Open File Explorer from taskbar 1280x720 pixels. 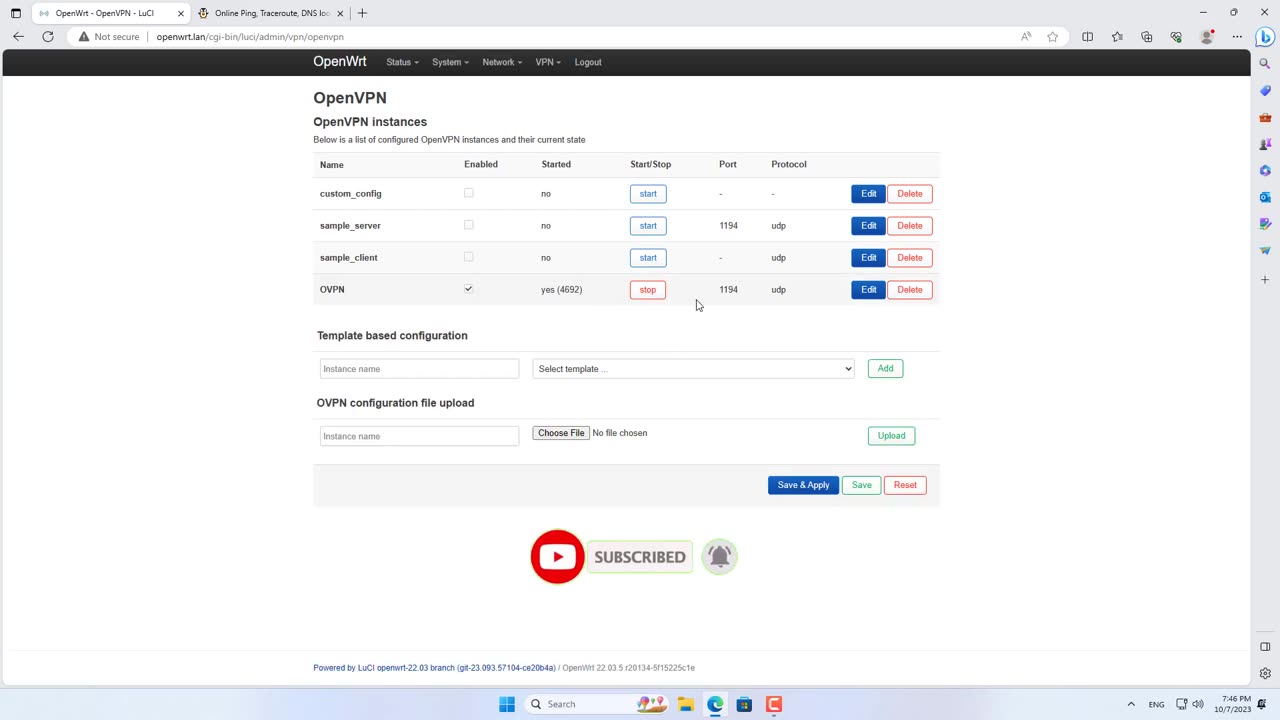click(x=686, y=704)
